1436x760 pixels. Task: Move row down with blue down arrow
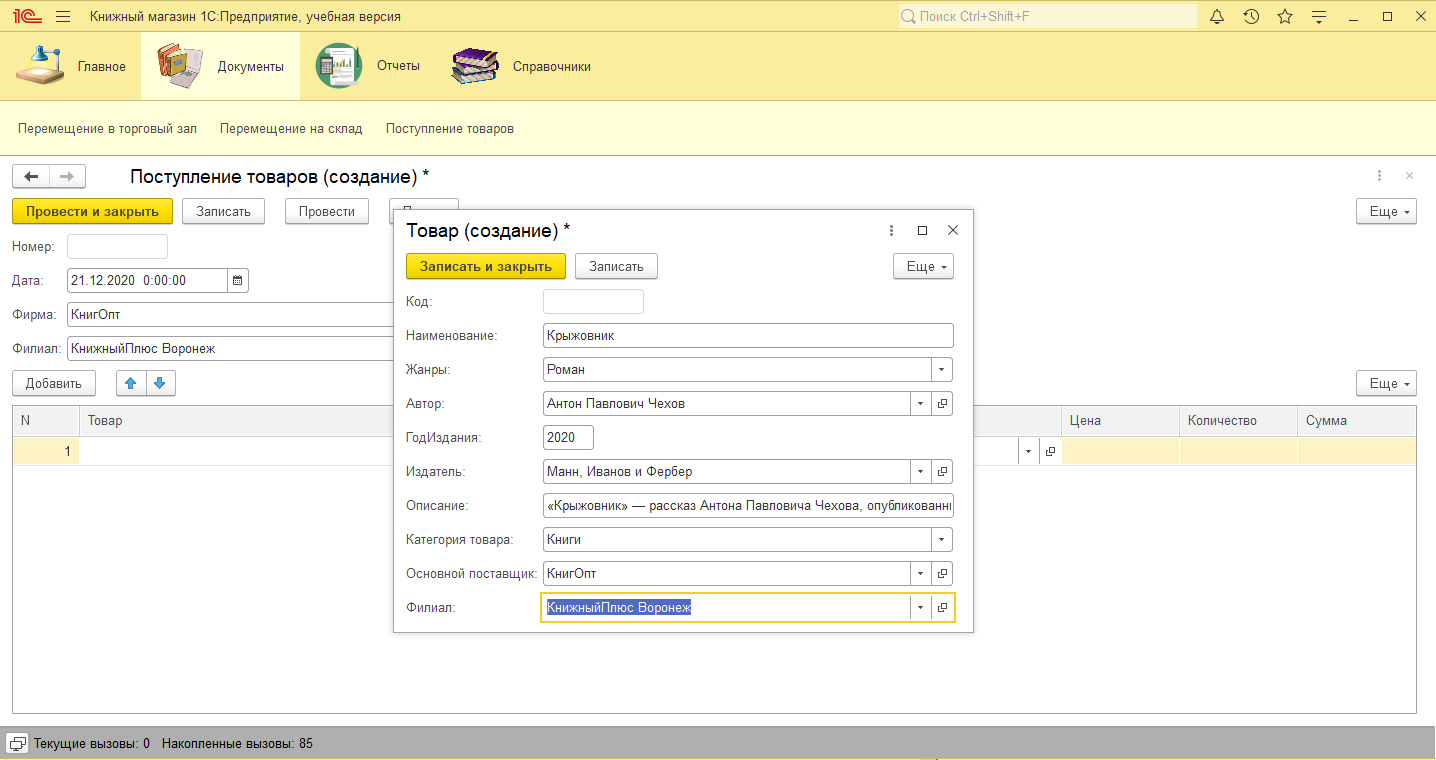coord(160,383)
